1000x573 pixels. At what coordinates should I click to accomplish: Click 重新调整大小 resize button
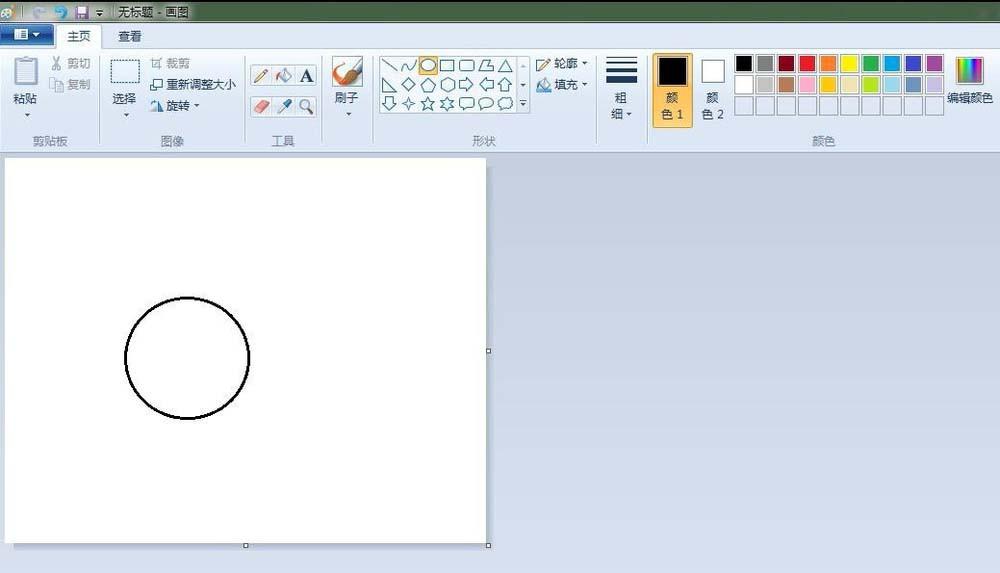click(194, 85)
